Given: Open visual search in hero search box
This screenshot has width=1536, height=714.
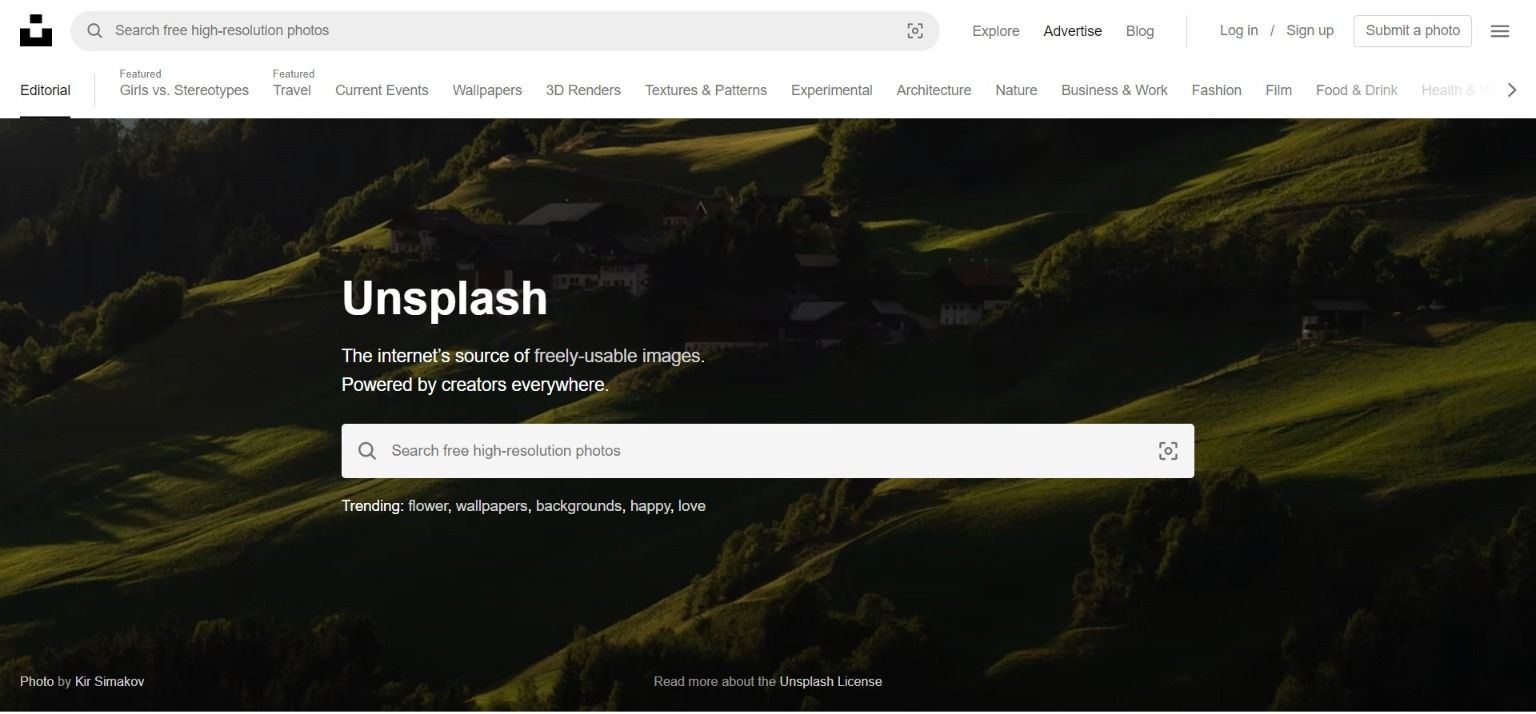Looking at the screenshot, I should click(1168, 451).
